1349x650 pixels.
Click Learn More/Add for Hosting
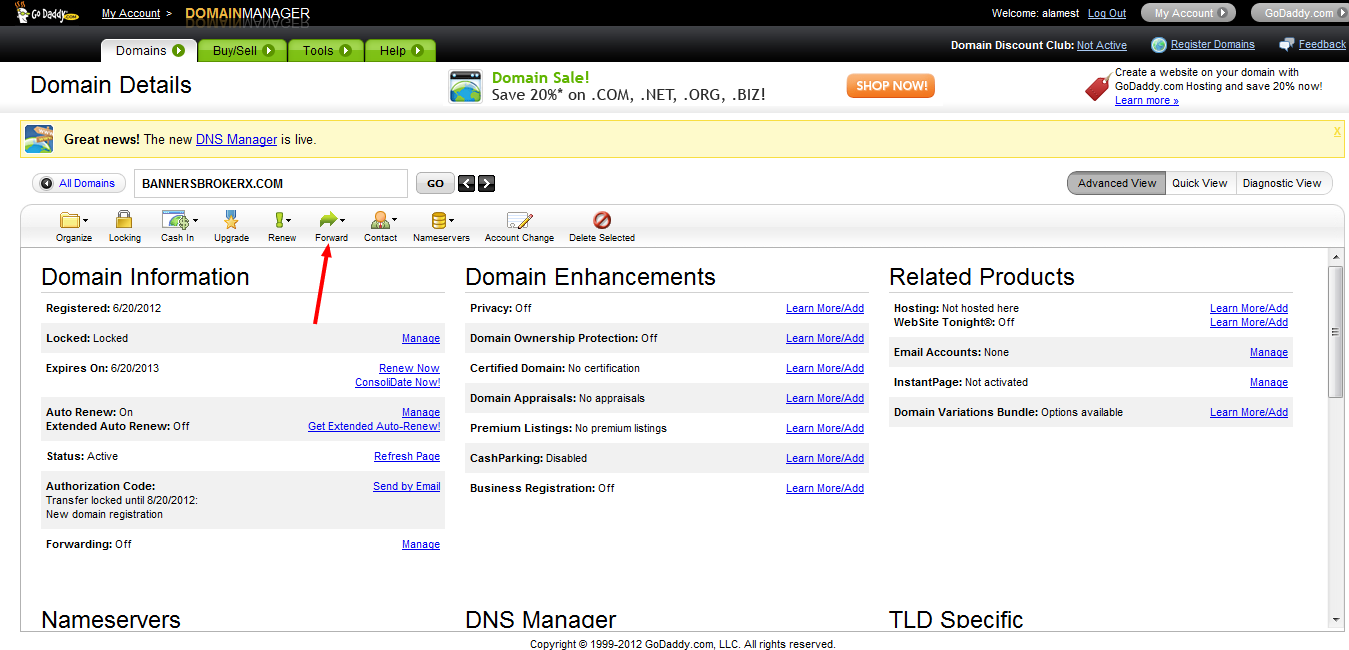pos(1249,308)
